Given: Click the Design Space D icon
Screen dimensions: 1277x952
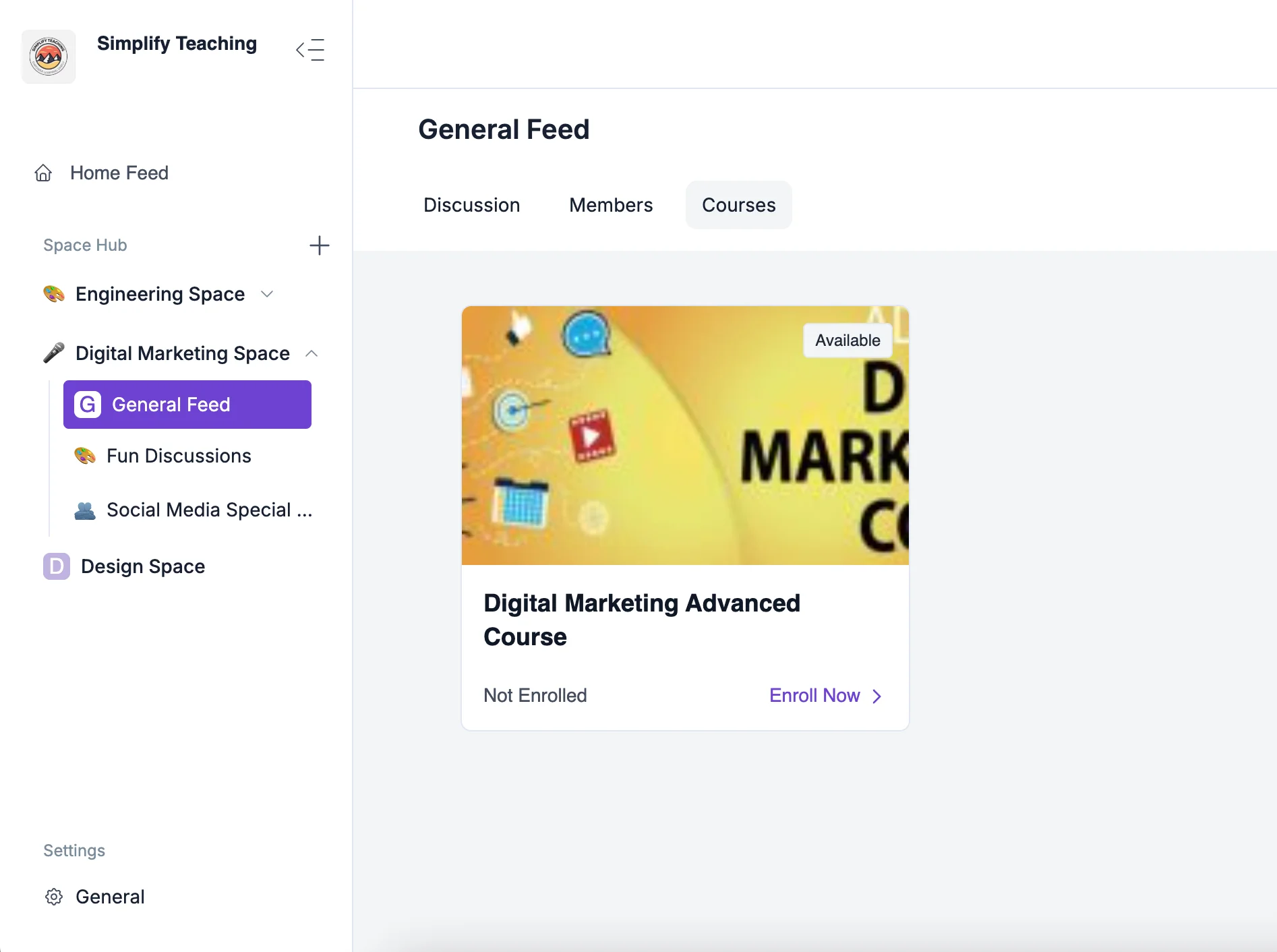Looking at the screenshot, I should click(x=57, y=566).
